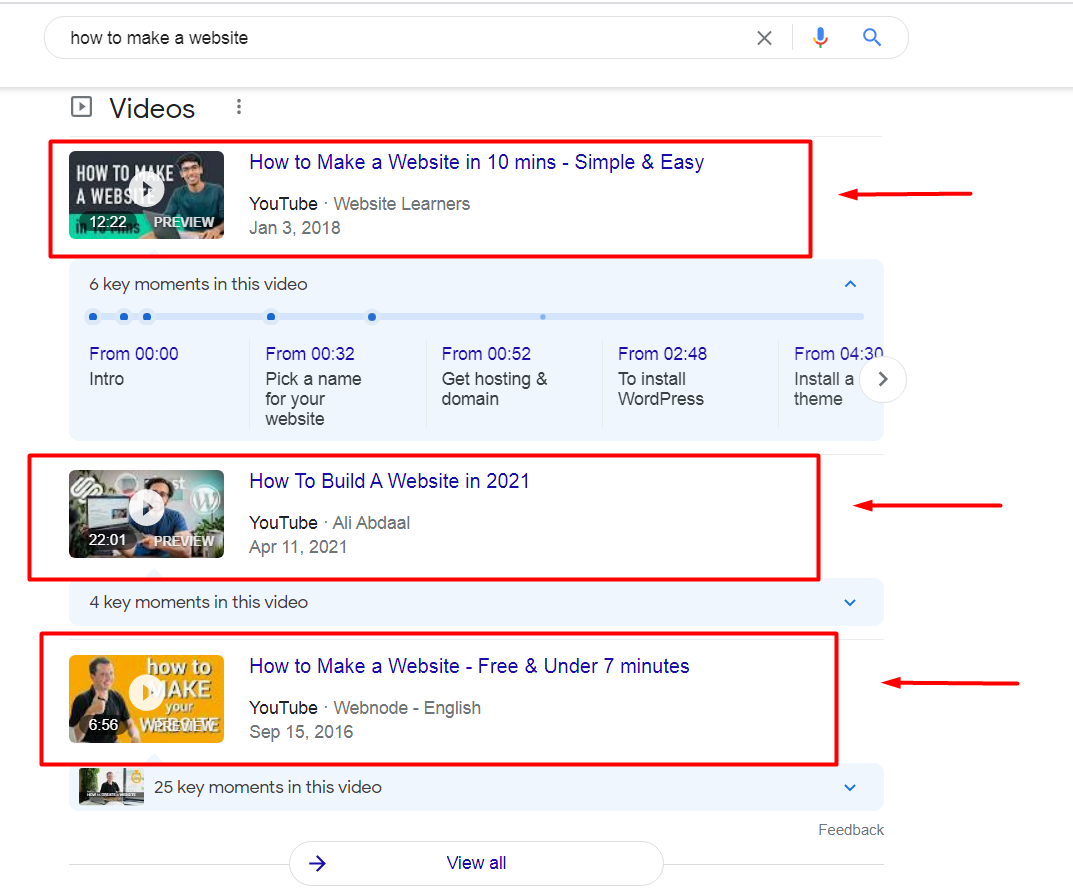Show the next key moments with the right arrow button

[x=883, y=379]
